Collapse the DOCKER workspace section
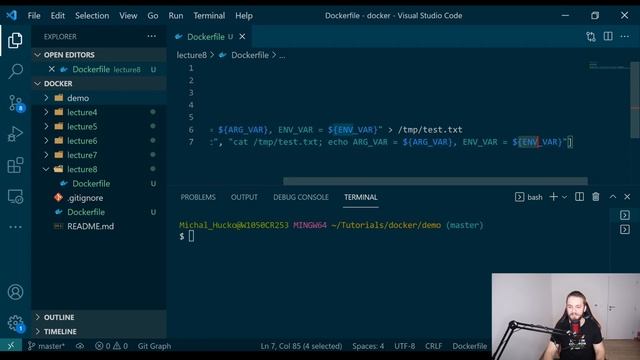640x360 pixels. pyautogui.click(x=99, y=83)
